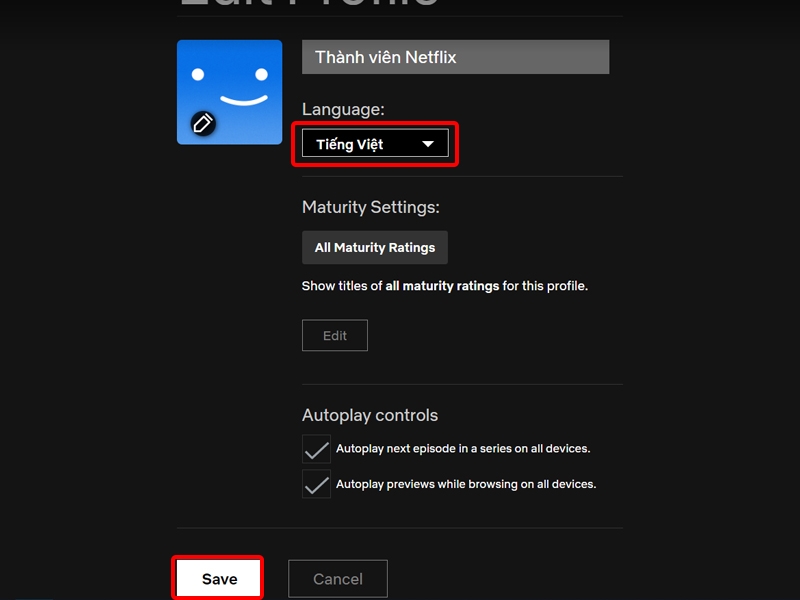Click 'Autoplay next episode in a series' label
Image resolution: width=800 pixels, height=600 pixels.
463,448
